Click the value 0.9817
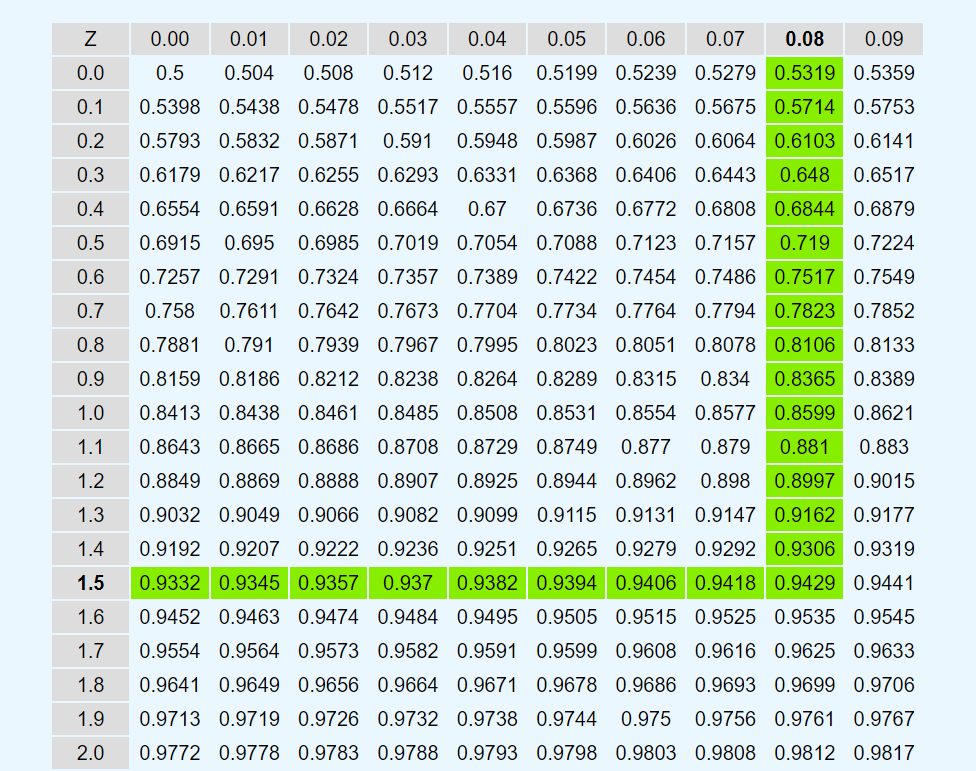The image size is (976, 771). coord(884,753)
